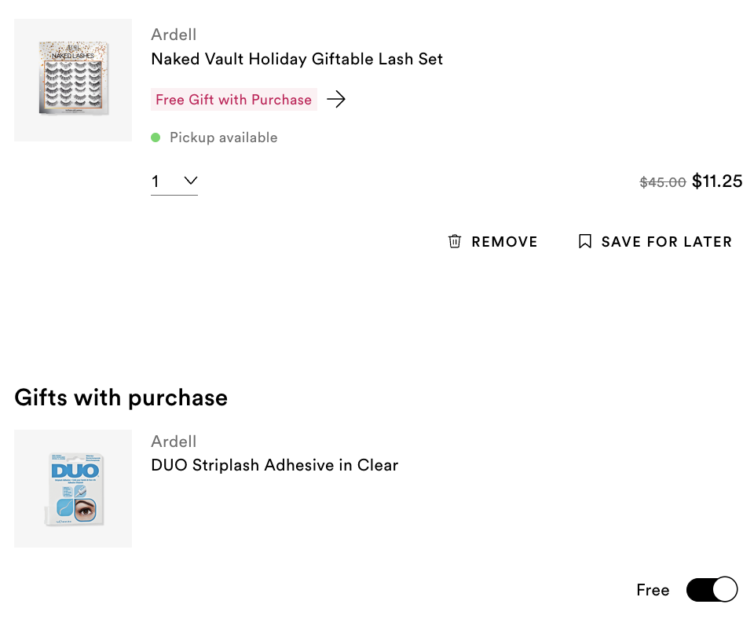Open the quantity dropdown showing 1

pyautogui.click(x=173, y=181)
